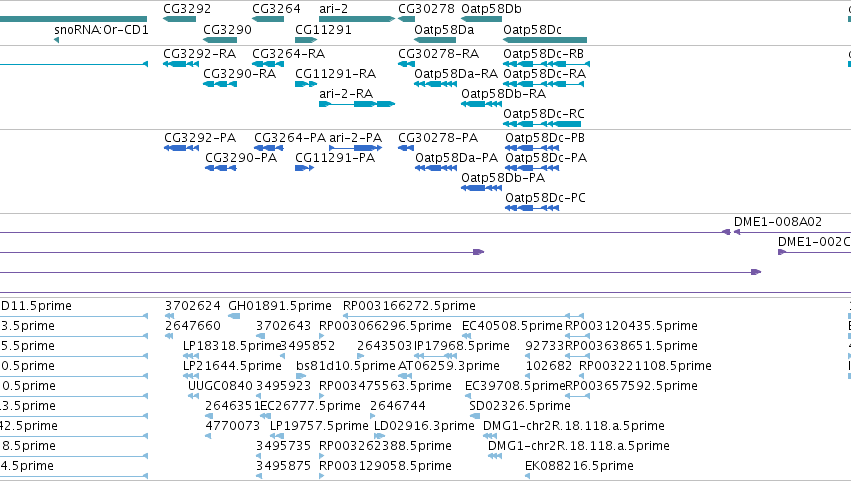Select transcript CG11291-RA
The width and height of the screenshot is (851, 481).
point(306,84)
